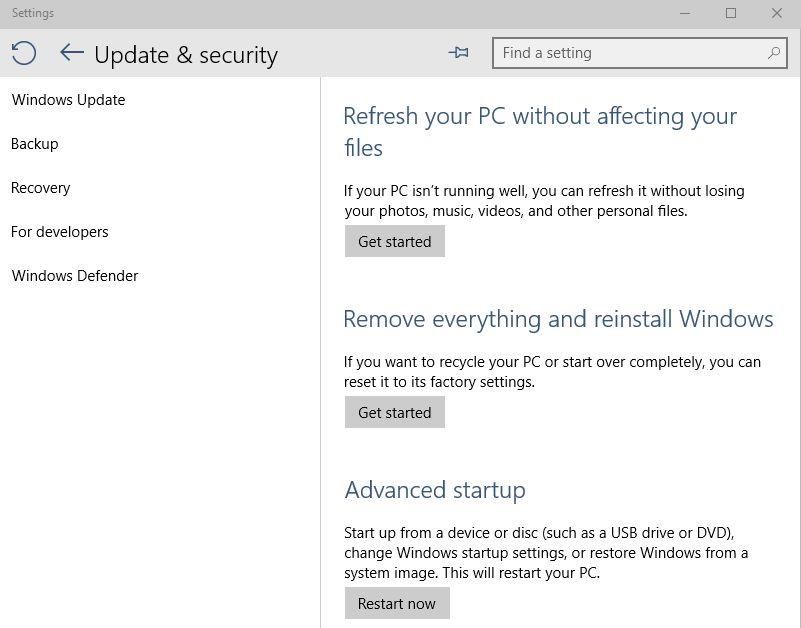Open For developers settings
This screenshot has width=801, height=628.
click(x=60, y=231)
